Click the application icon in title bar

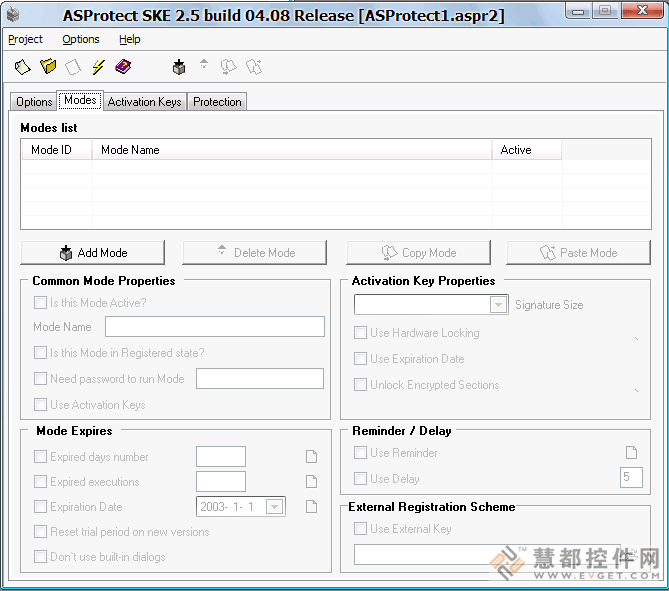(13, 15)
